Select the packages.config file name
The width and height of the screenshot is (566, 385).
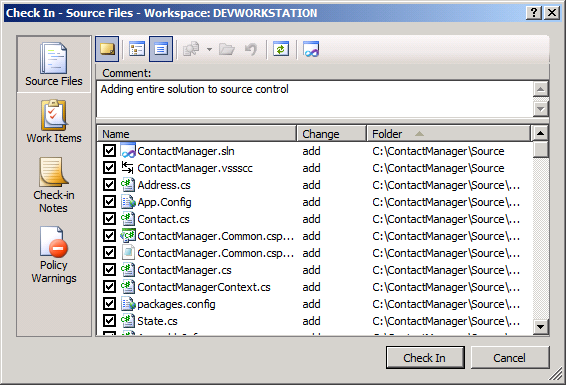[176, 303]
